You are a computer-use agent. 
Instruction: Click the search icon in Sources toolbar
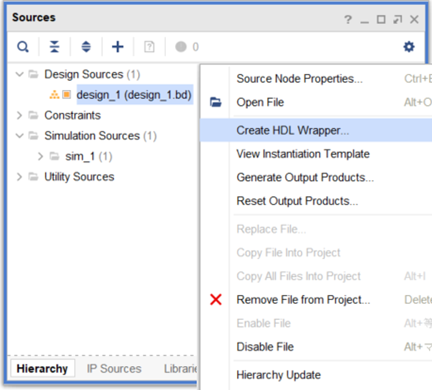[x=23, y=47]
